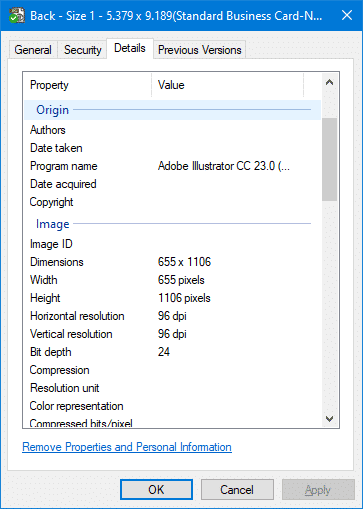Select the Previous Versions tab

(199, 50)
